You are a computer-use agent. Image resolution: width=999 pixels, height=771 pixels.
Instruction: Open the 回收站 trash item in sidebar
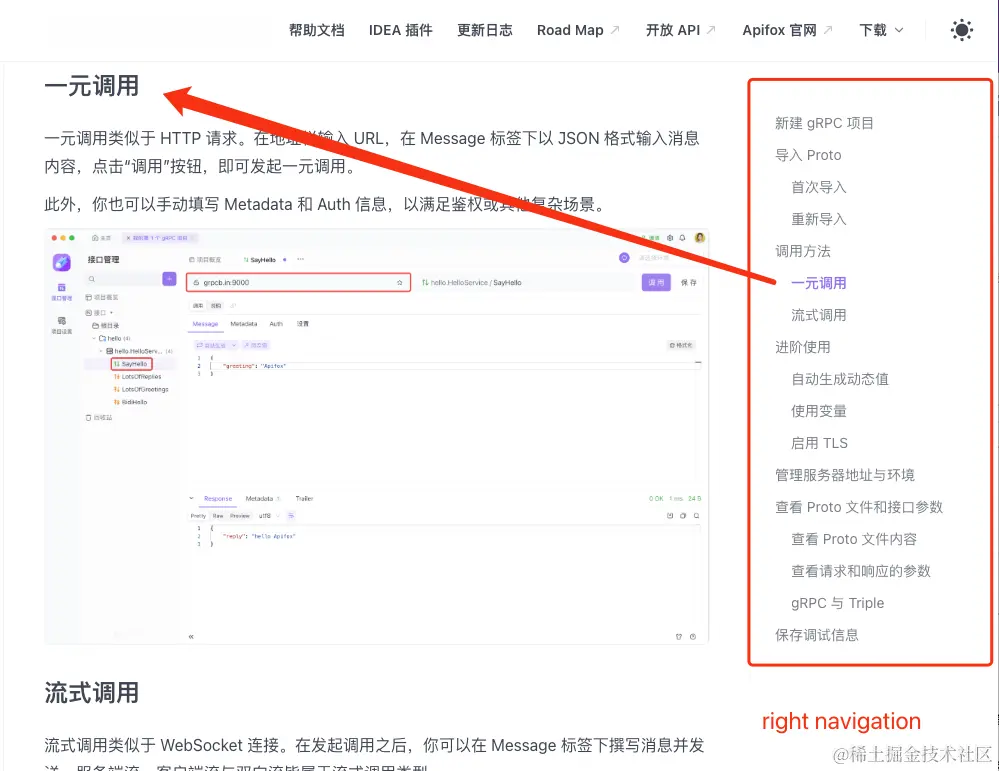[99, 418]
